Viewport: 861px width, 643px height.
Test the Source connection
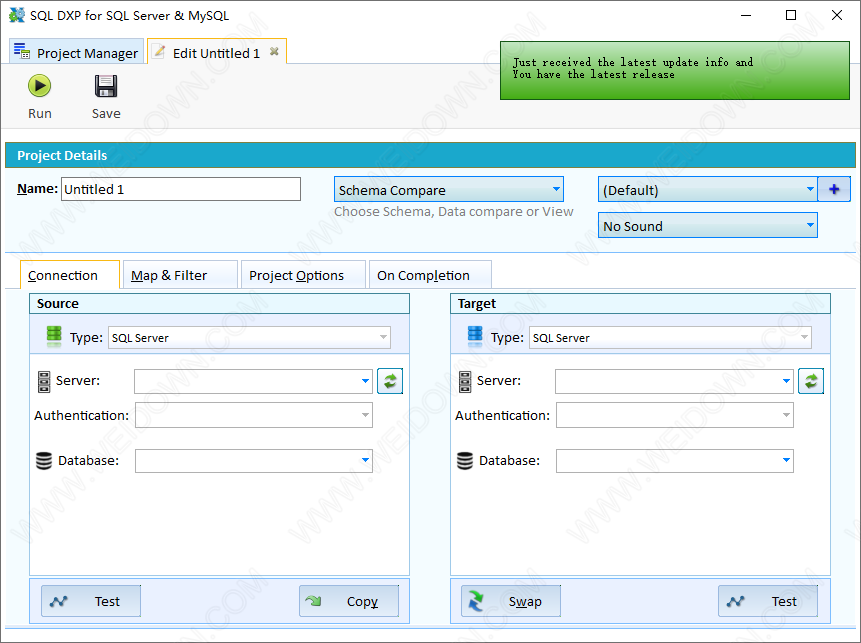pos(91,601)
